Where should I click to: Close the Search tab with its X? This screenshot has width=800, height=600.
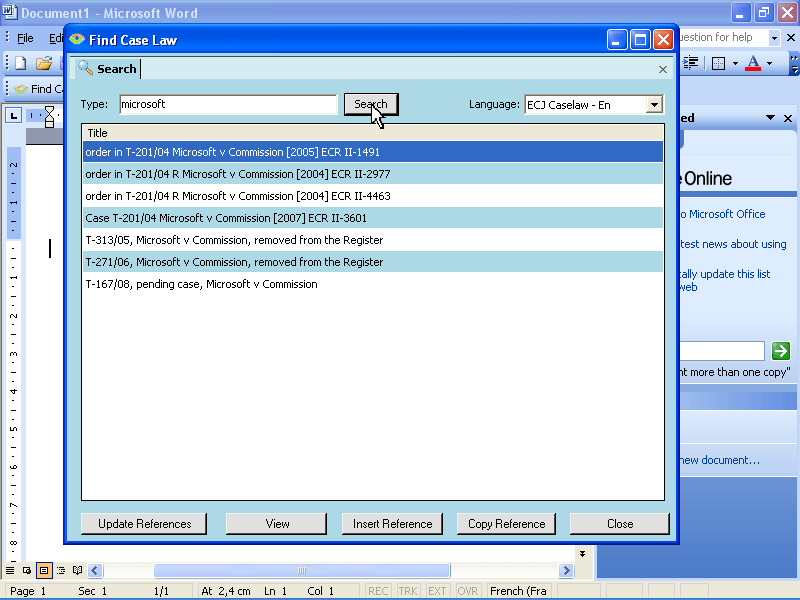pos(662,69)
